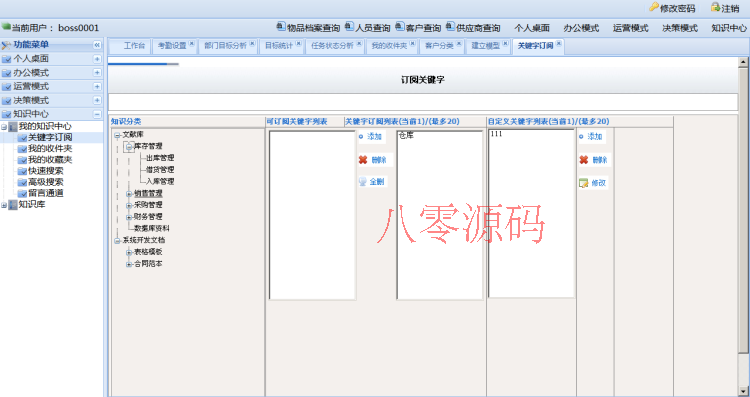Close the 考勤设置 tab
This screenshot has height=397, width=750.
[192, 43]
